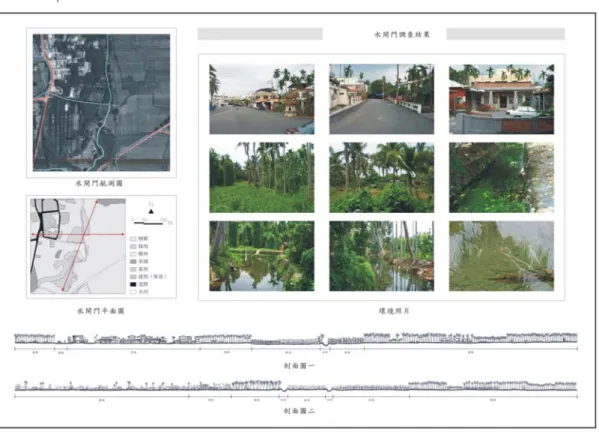
Task: Click the black road swatch in the legend
Action: [133, 284]
